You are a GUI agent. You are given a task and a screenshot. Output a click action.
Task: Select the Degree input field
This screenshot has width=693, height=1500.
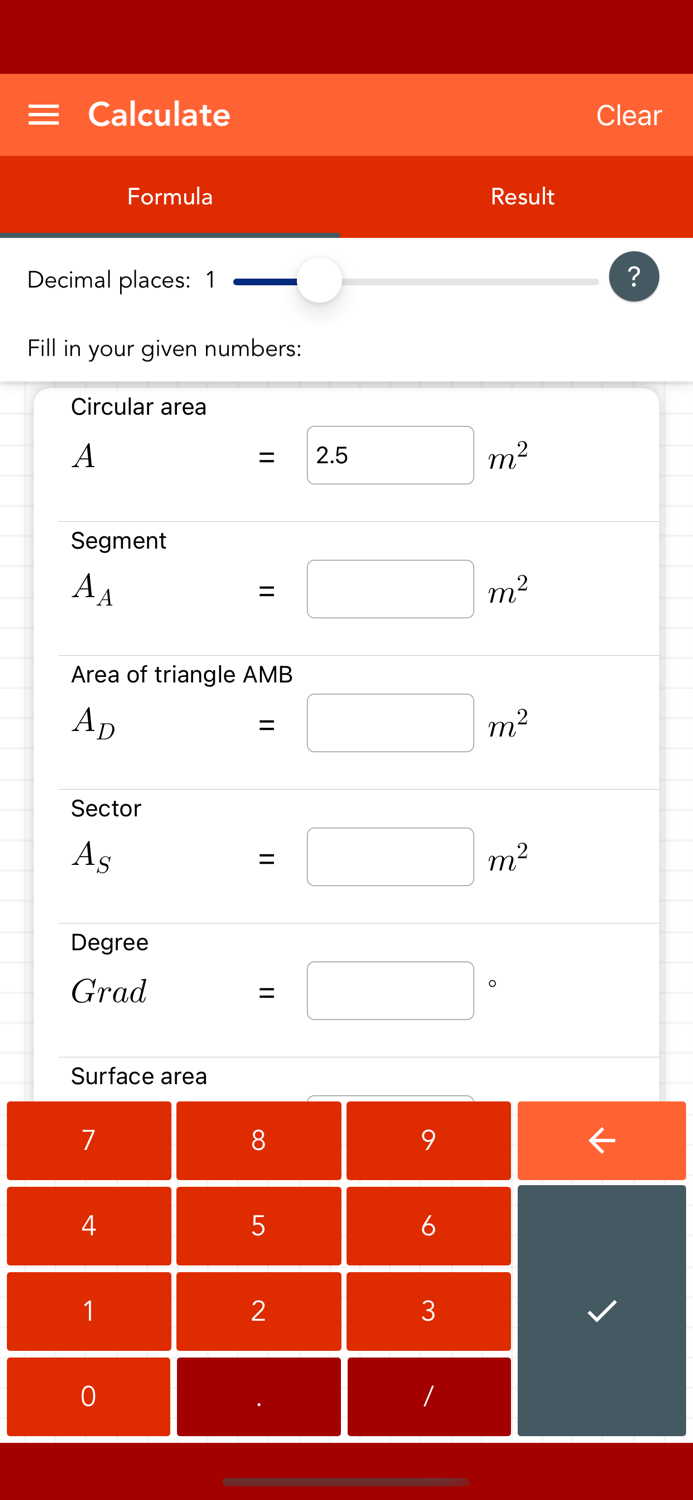click(x=390, y=991)
